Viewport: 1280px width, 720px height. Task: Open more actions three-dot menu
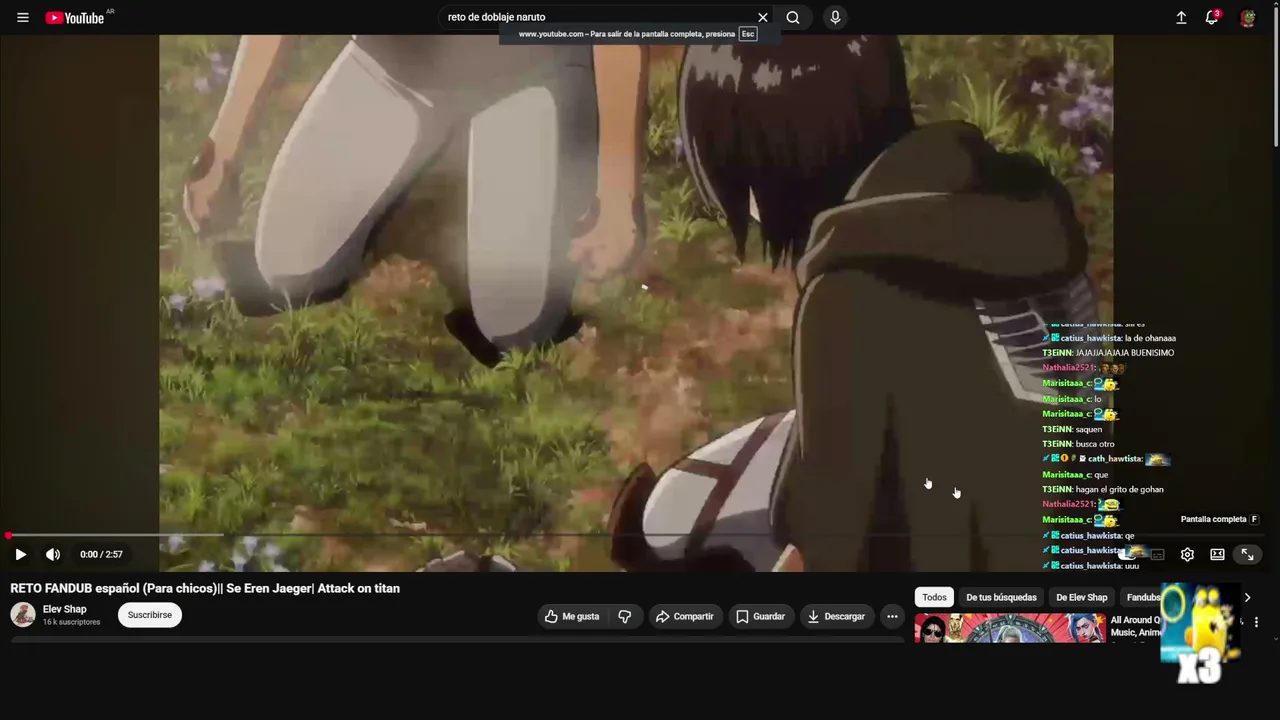tap(893, 617)
